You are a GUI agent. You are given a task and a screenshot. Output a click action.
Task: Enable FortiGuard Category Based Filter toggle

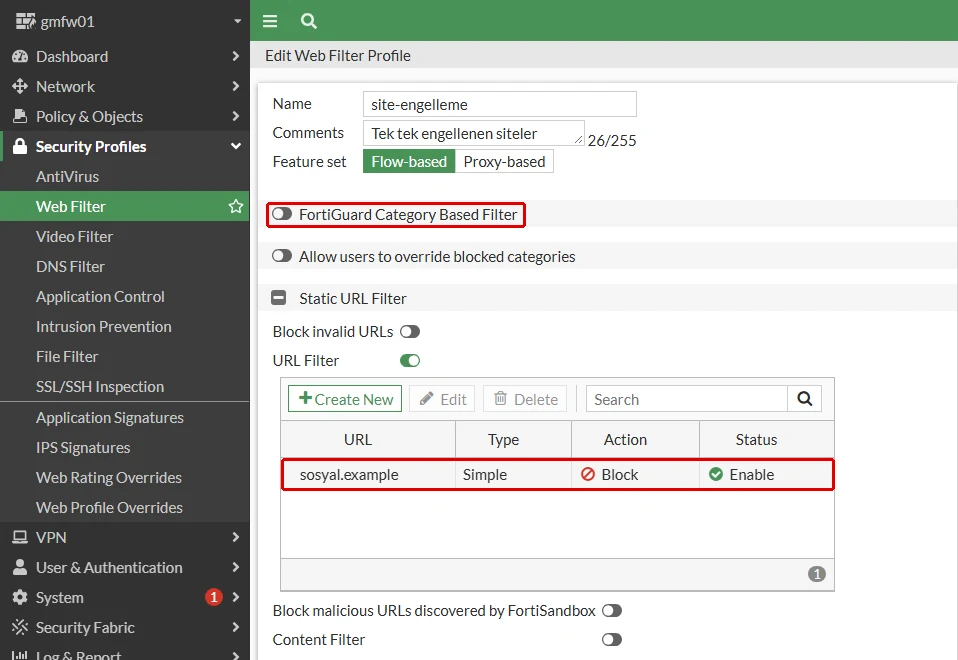click(x=282, y=214)
